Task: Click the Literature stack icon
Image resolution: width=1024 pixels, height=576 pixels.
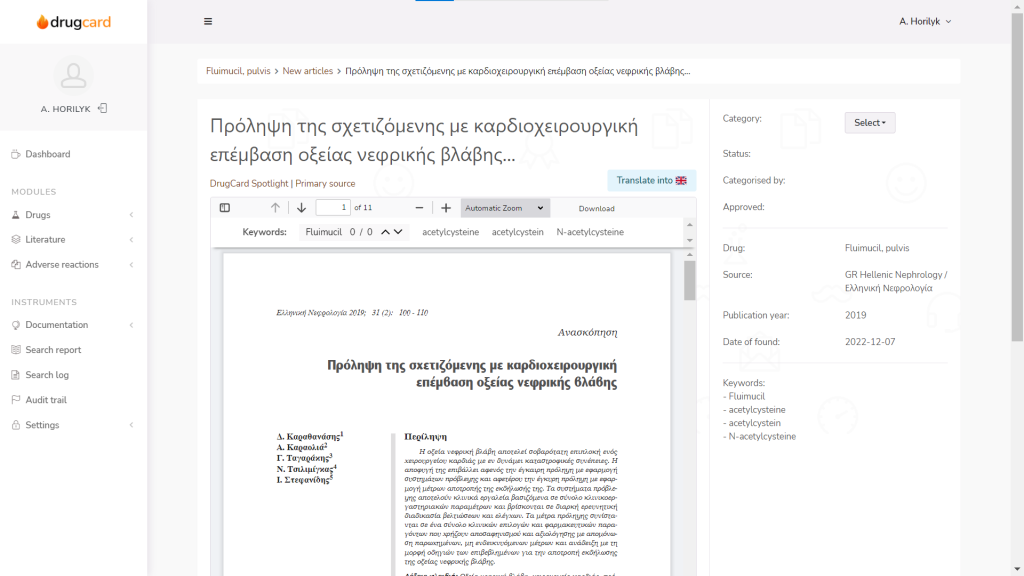Action: click(16, 240)
